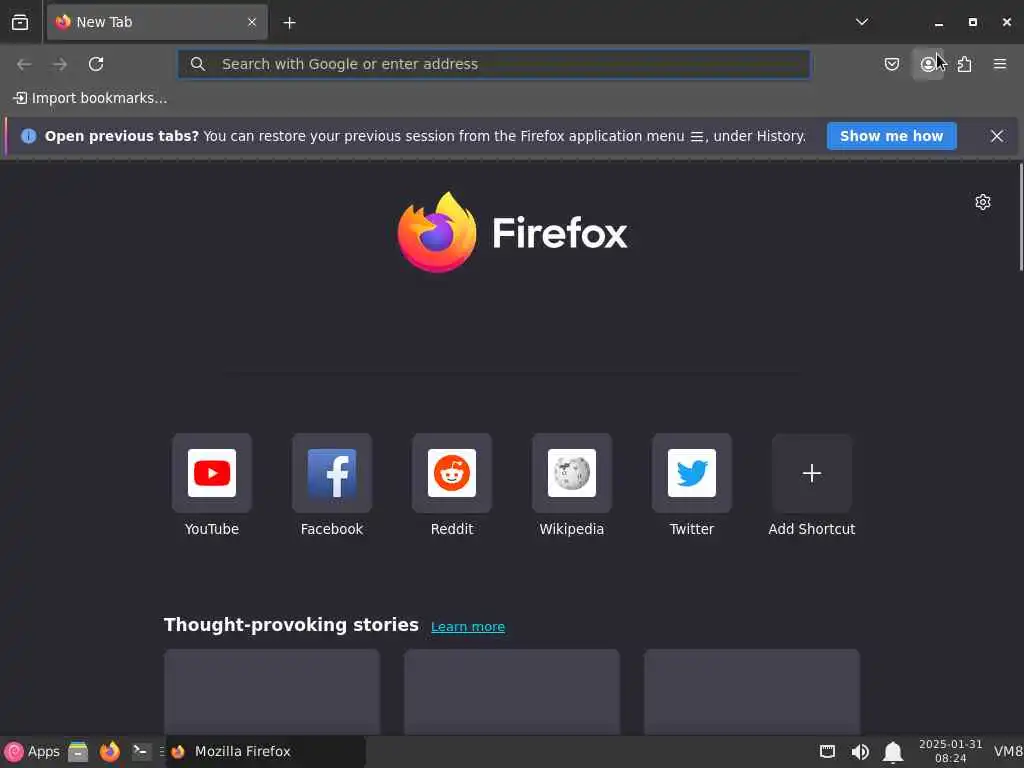Open the Extensions puzzle icon

[965, 64]
